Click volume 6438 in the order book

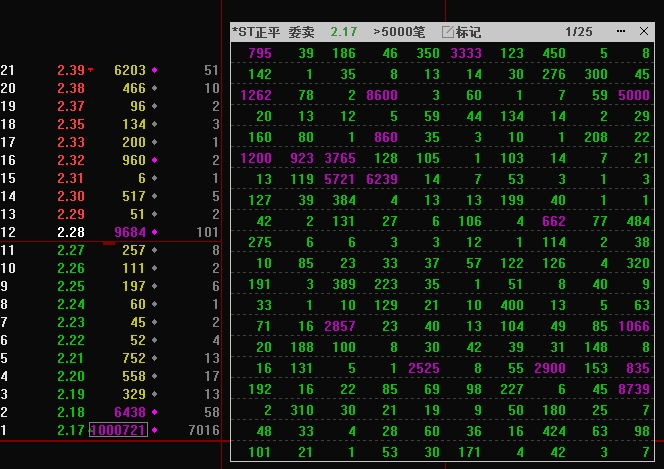coord(130,412)
